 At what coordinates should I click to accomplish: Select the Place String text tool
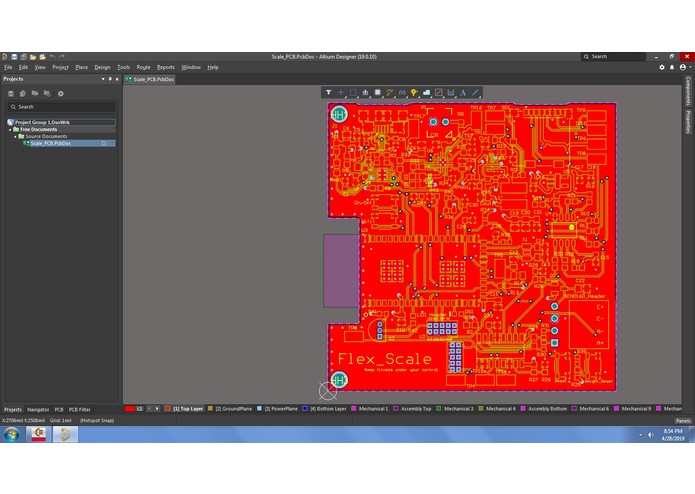463,93
